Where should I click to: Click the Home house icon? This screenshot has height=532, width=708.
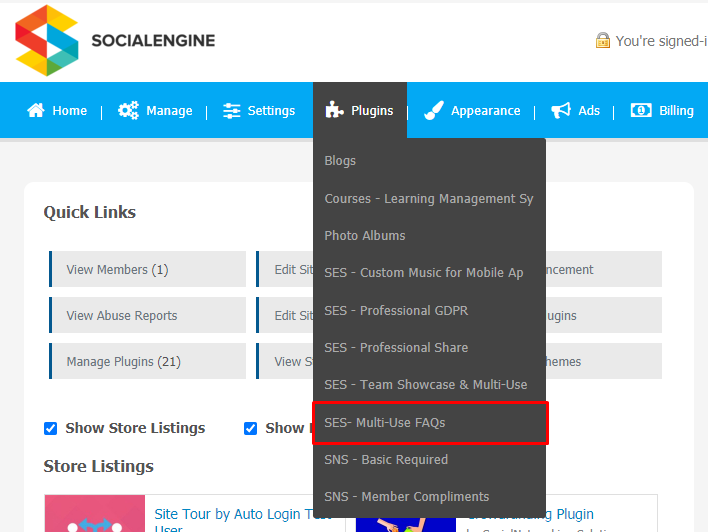coord(36,110)
